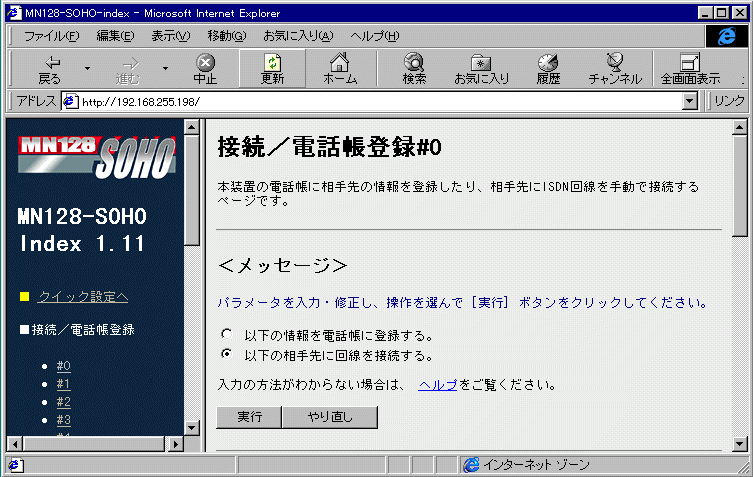Click the 接続/電話帳登録 sidebar heading
This screenshot has width=753, height=477.
tap(83, 330)
